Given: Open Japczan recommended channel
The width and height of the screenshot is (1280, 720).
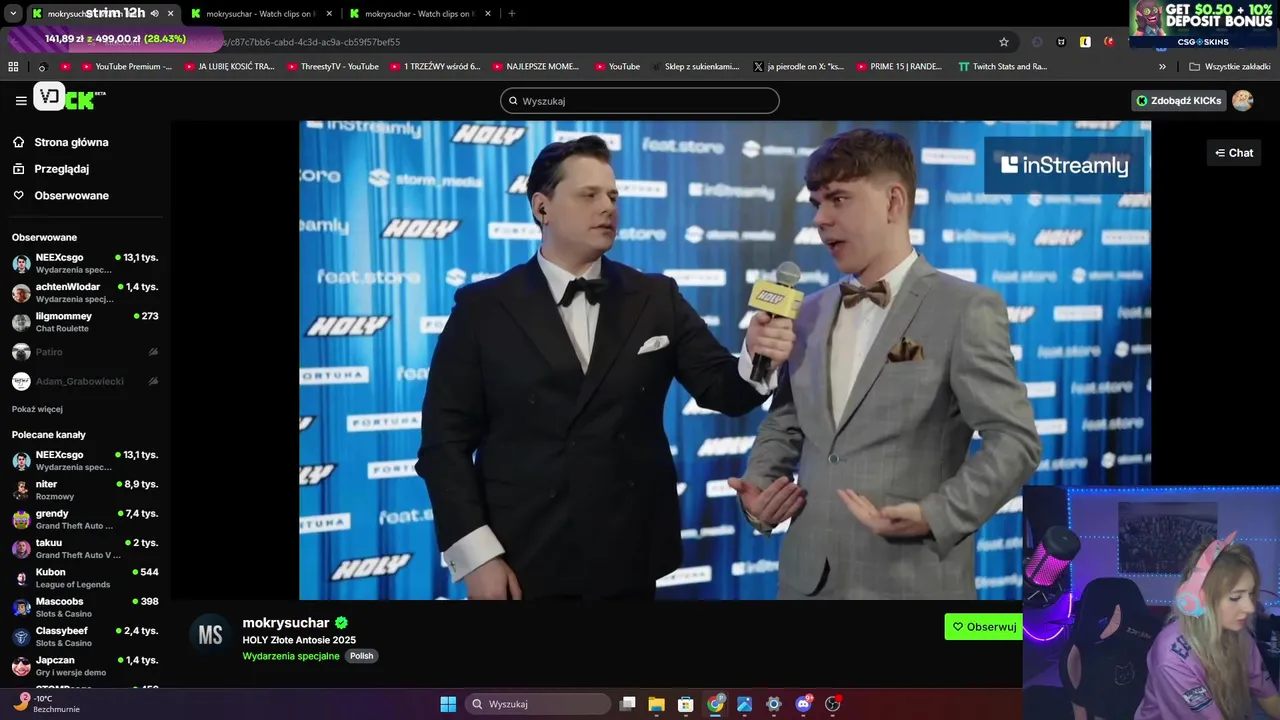Looking at the screenshot, I should 85,666.
